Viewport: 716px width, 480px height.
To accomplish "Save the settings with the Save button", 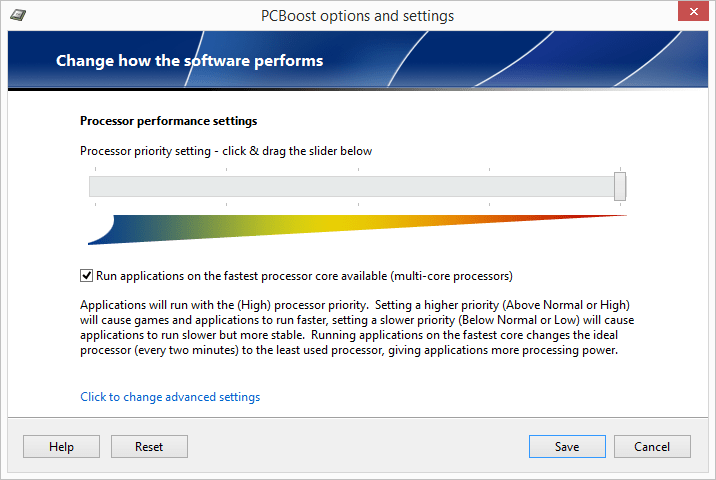I will click(568, 447).
